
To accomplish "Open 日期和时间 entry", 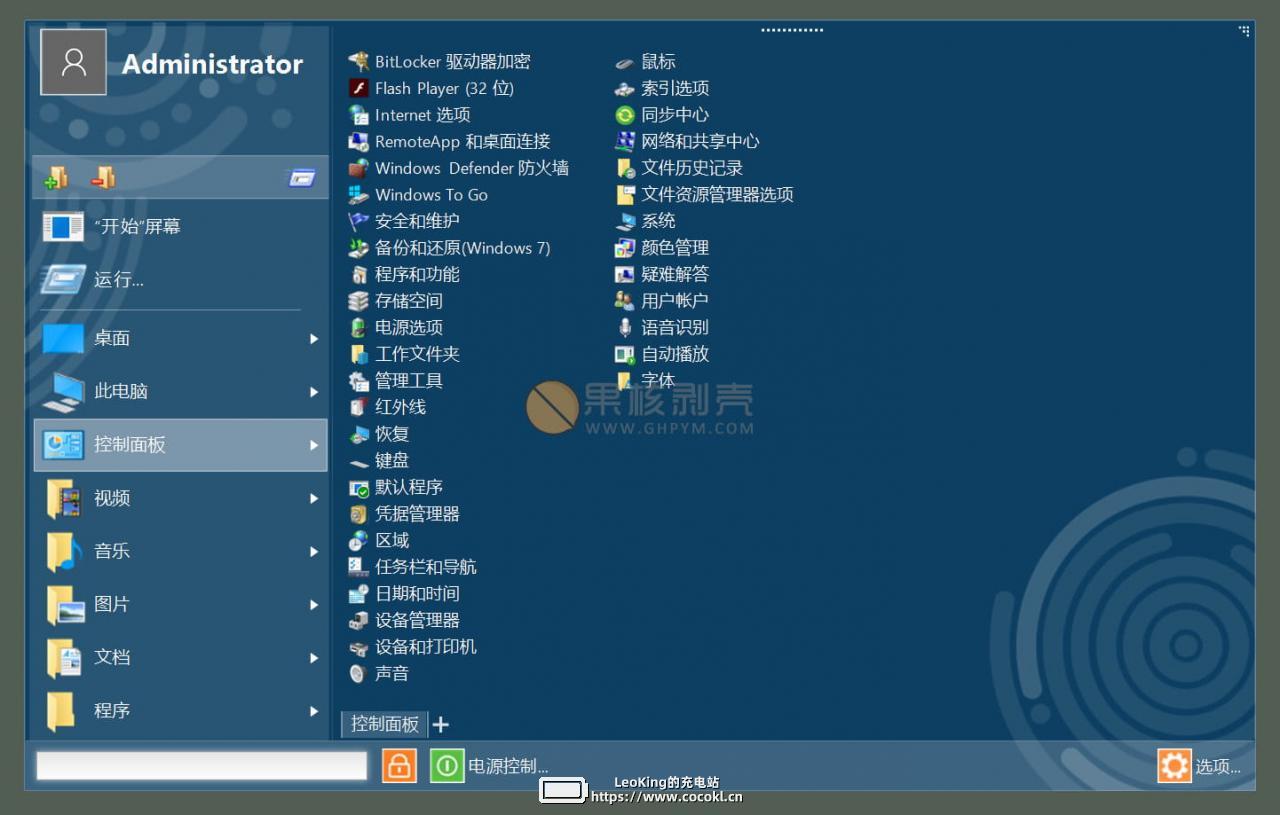I will click(403, 594).
